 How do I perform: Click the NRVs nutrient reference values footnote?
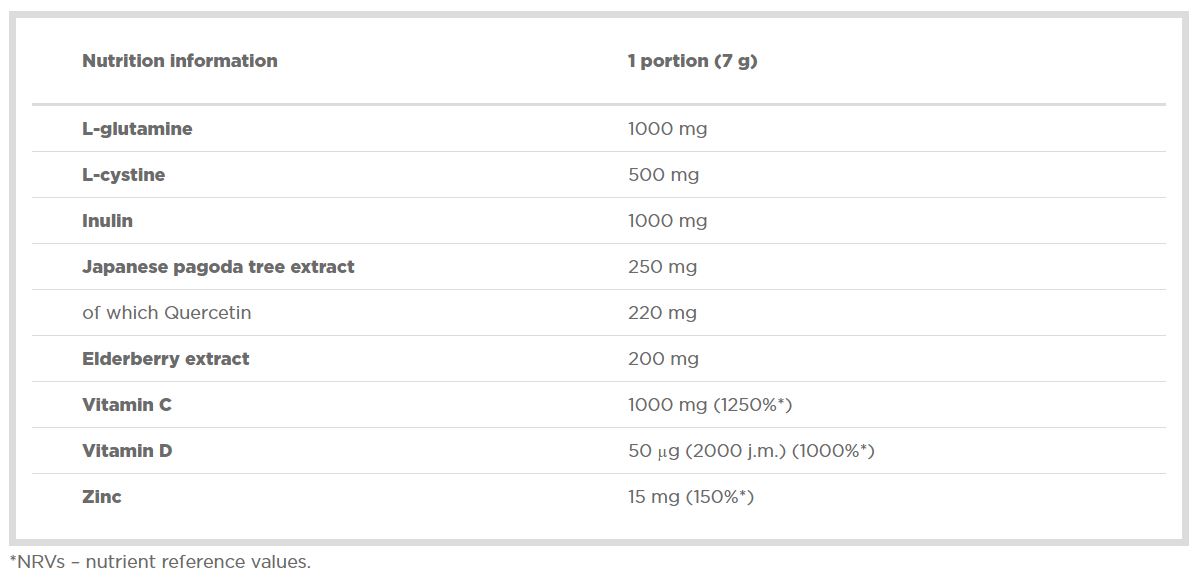pos(160,562)
